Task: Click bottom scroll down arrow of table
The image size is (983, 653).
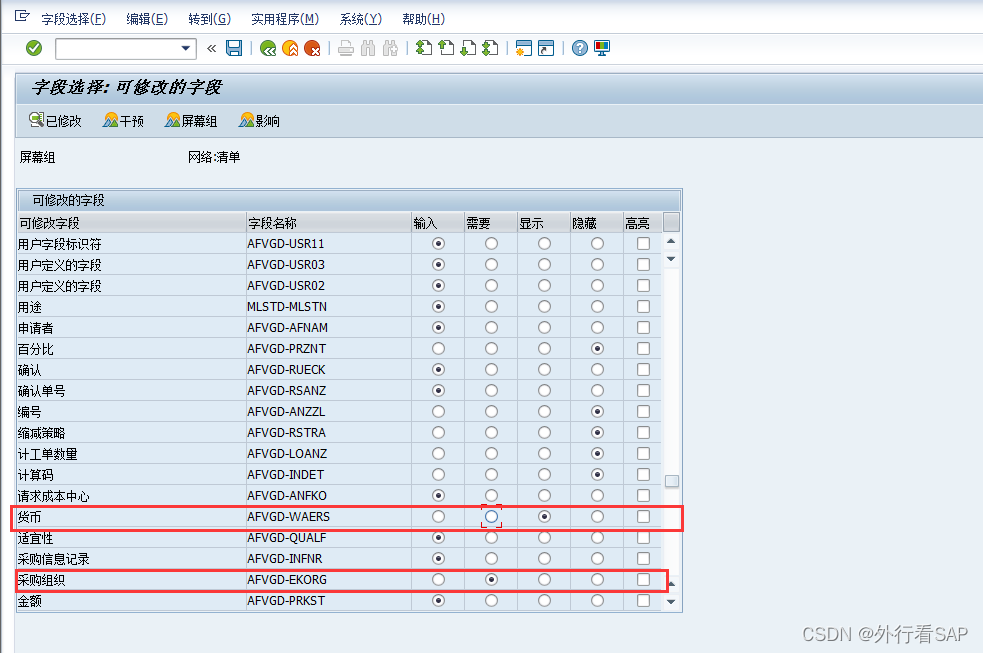Action: [671, 602]
